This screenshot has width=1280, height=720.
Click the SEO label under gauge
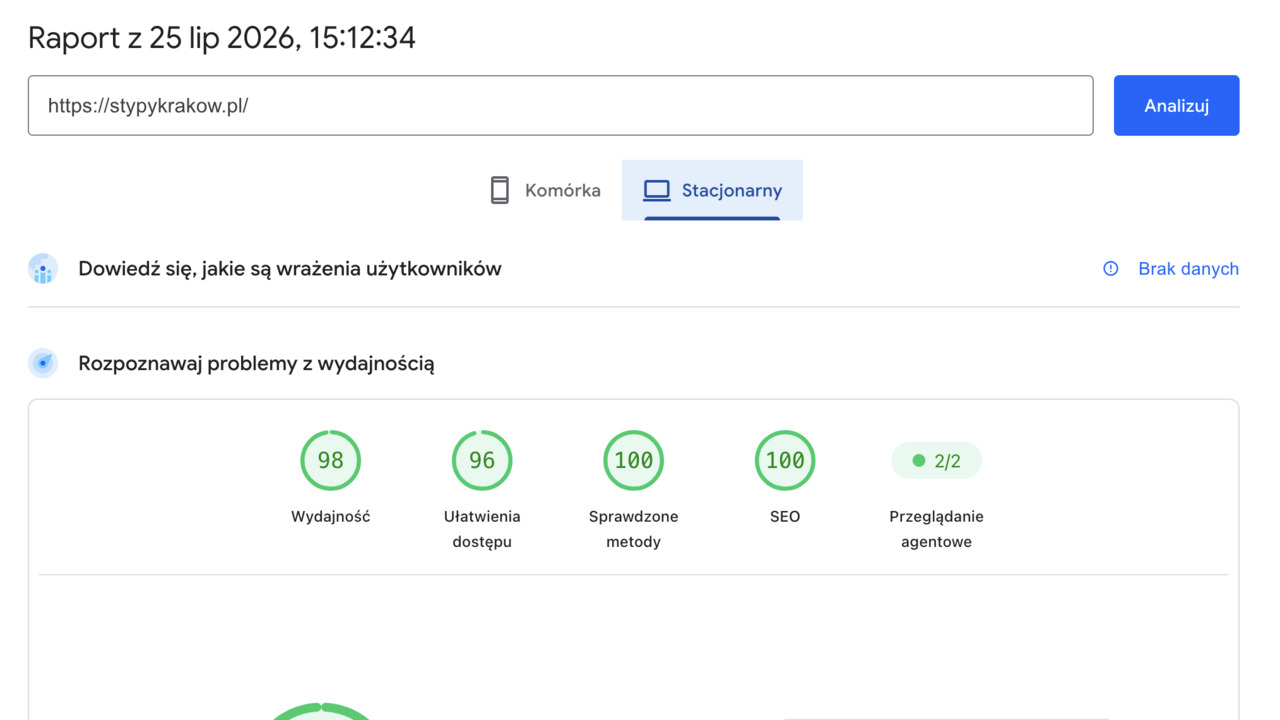click(785, 517)
